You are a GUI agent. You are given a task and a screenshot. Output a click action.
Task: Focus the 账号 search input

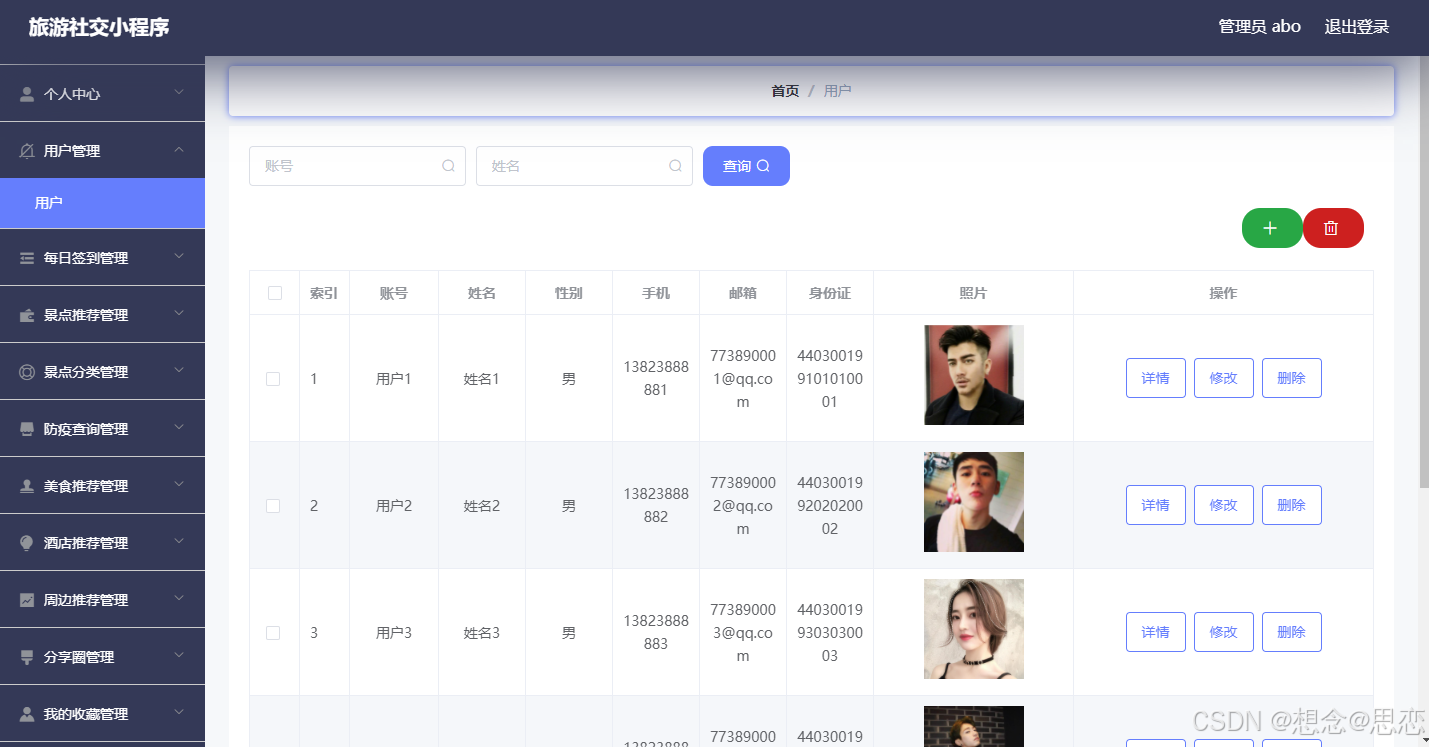357,166
